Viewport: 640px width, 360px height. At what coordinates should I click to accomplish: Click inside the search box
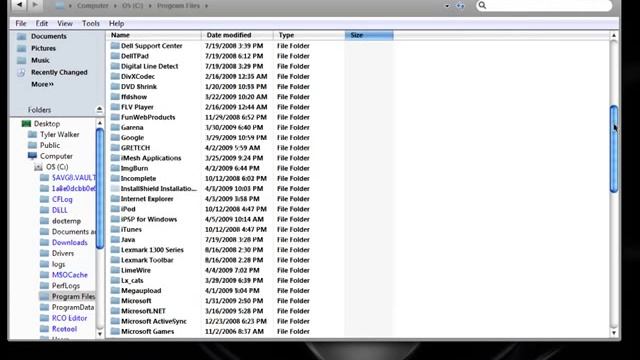tap(544, 5)
